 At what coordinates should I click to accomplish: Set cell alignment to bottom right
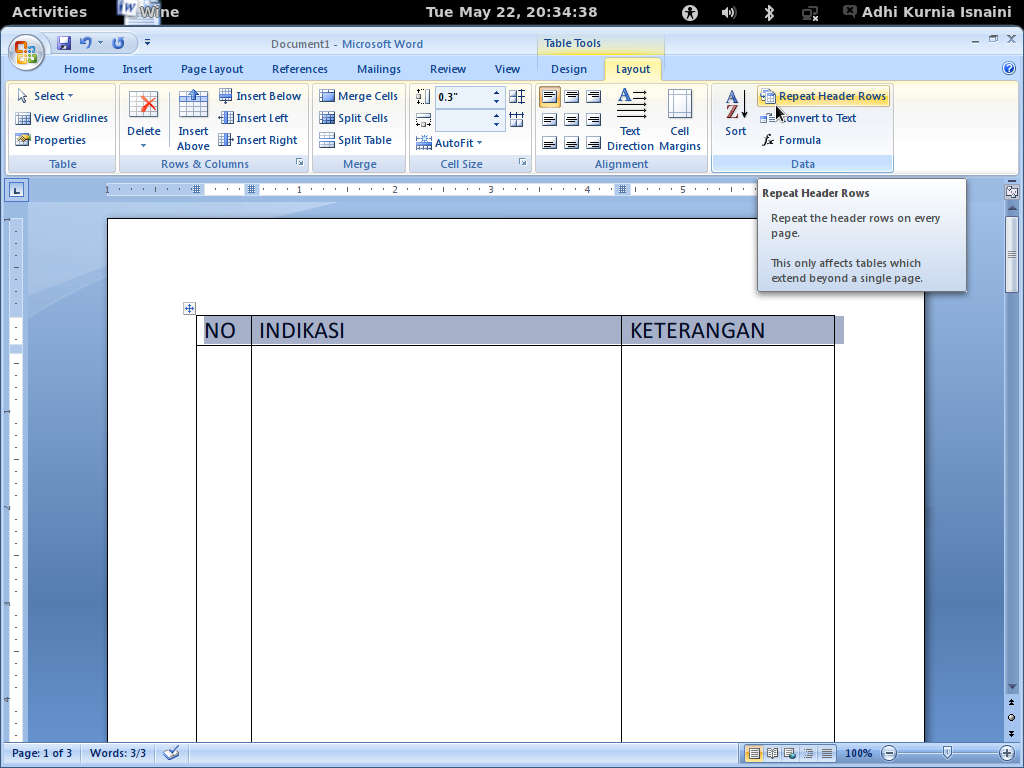(x=593, y=142)
